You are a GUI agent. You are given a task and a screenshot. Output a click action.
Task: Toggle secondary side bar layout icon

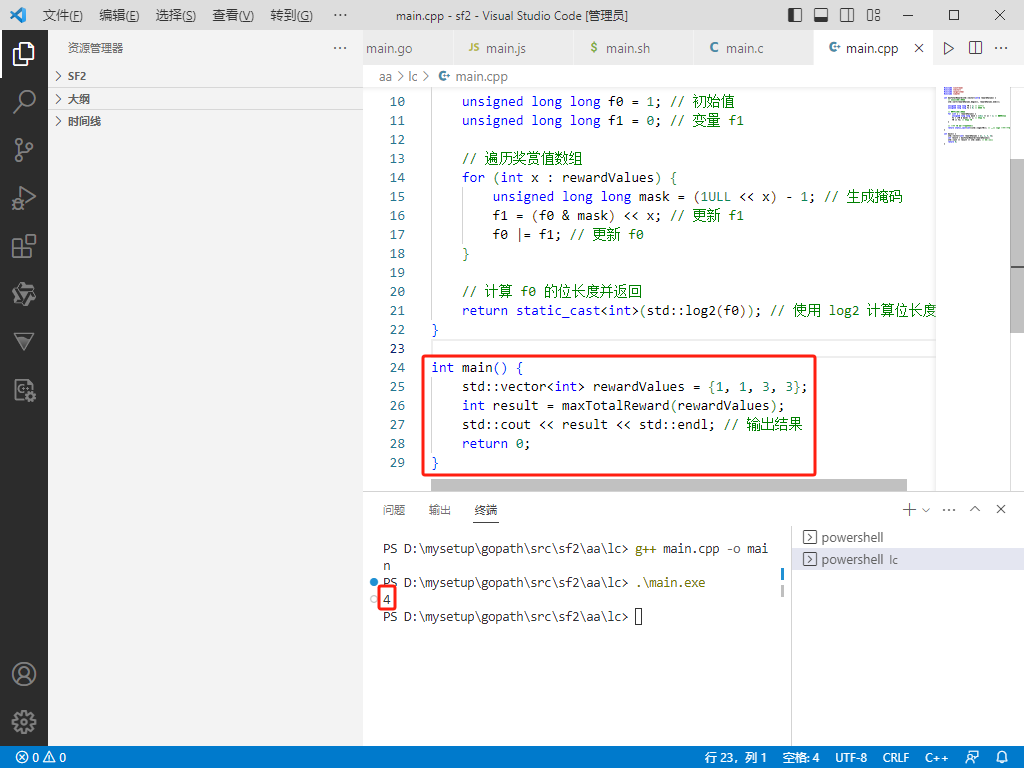(847, 15)
